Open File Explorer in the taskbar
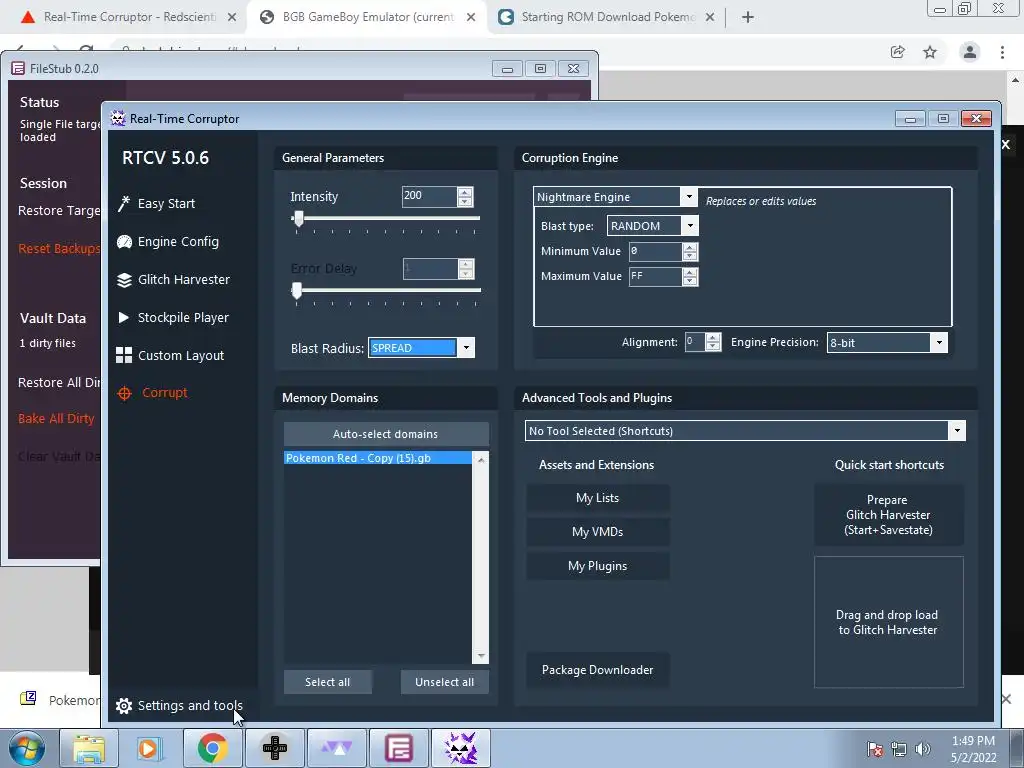 (x=88, y=748)
